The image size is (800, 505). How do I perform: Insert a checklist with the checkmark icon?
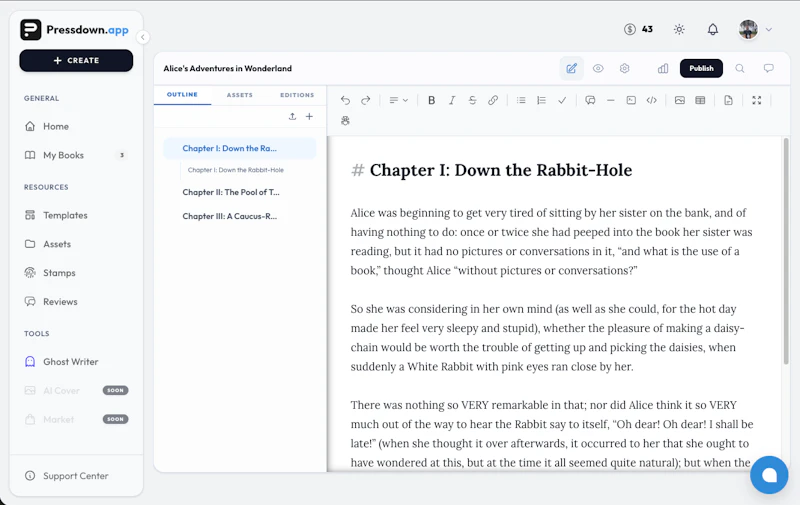(562, 100)
